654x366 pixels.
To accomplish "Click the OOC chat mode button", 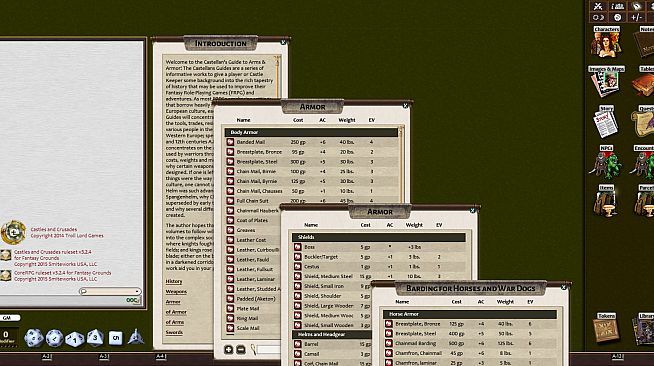I will (133, 300).
